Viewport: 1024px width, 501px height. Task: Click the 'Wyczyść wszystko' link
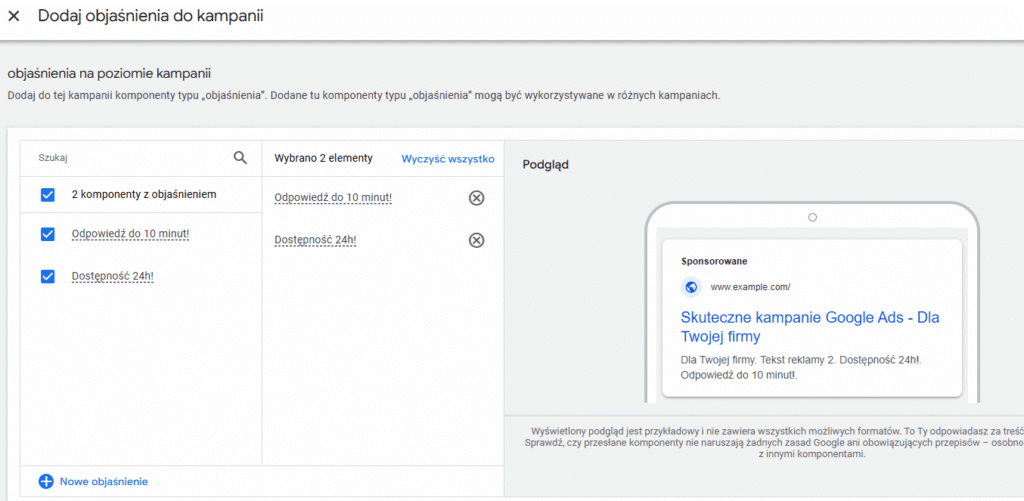click(448, 158)
